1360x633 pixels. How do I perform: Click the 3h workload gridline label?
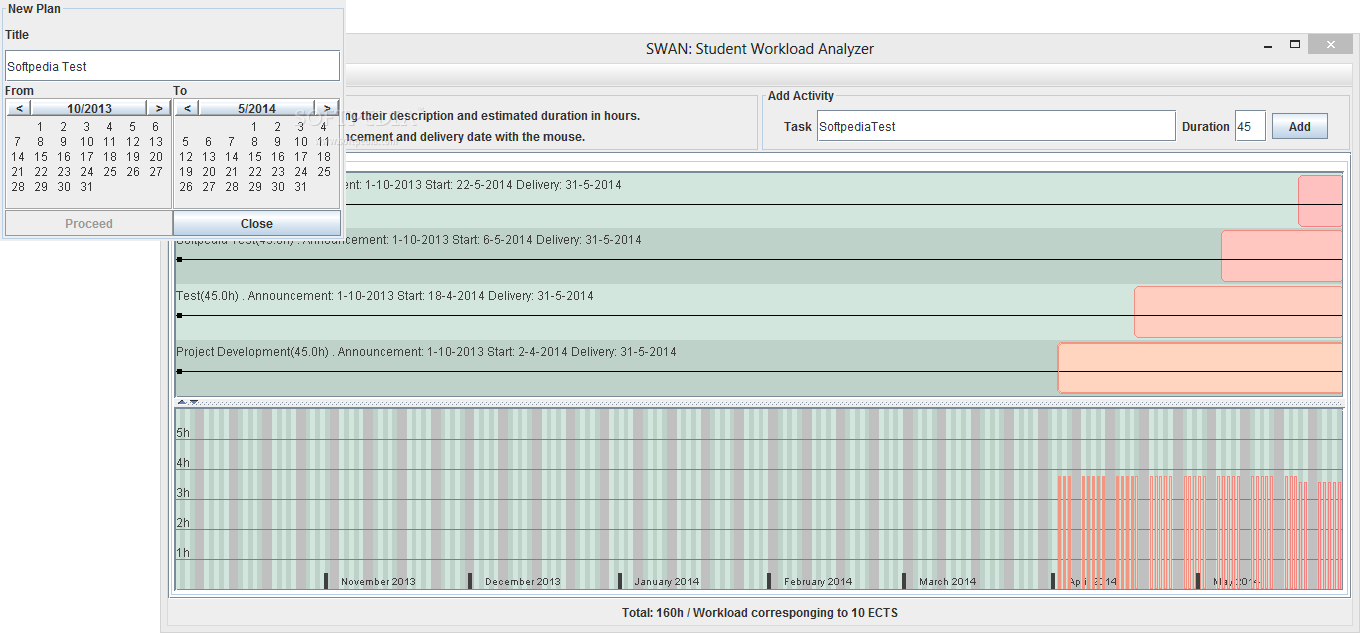pos(183,493)
